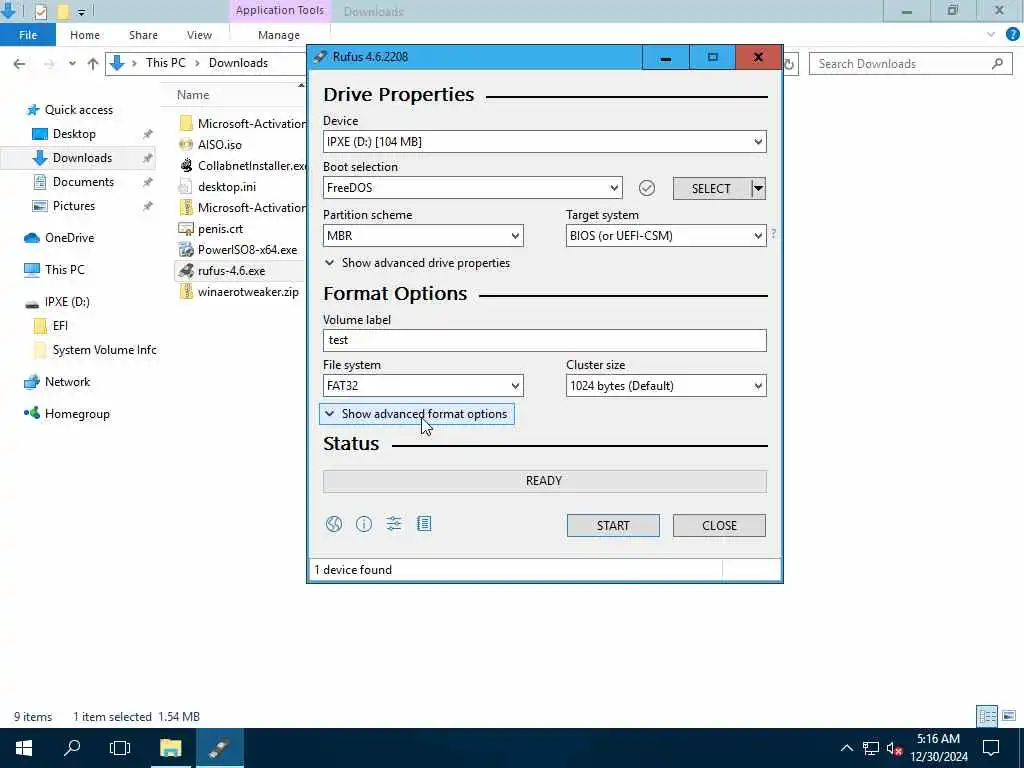This screenshot has width=1024, height=768.
Task: Open the View ribbon tab
Action: coord(199,35)
